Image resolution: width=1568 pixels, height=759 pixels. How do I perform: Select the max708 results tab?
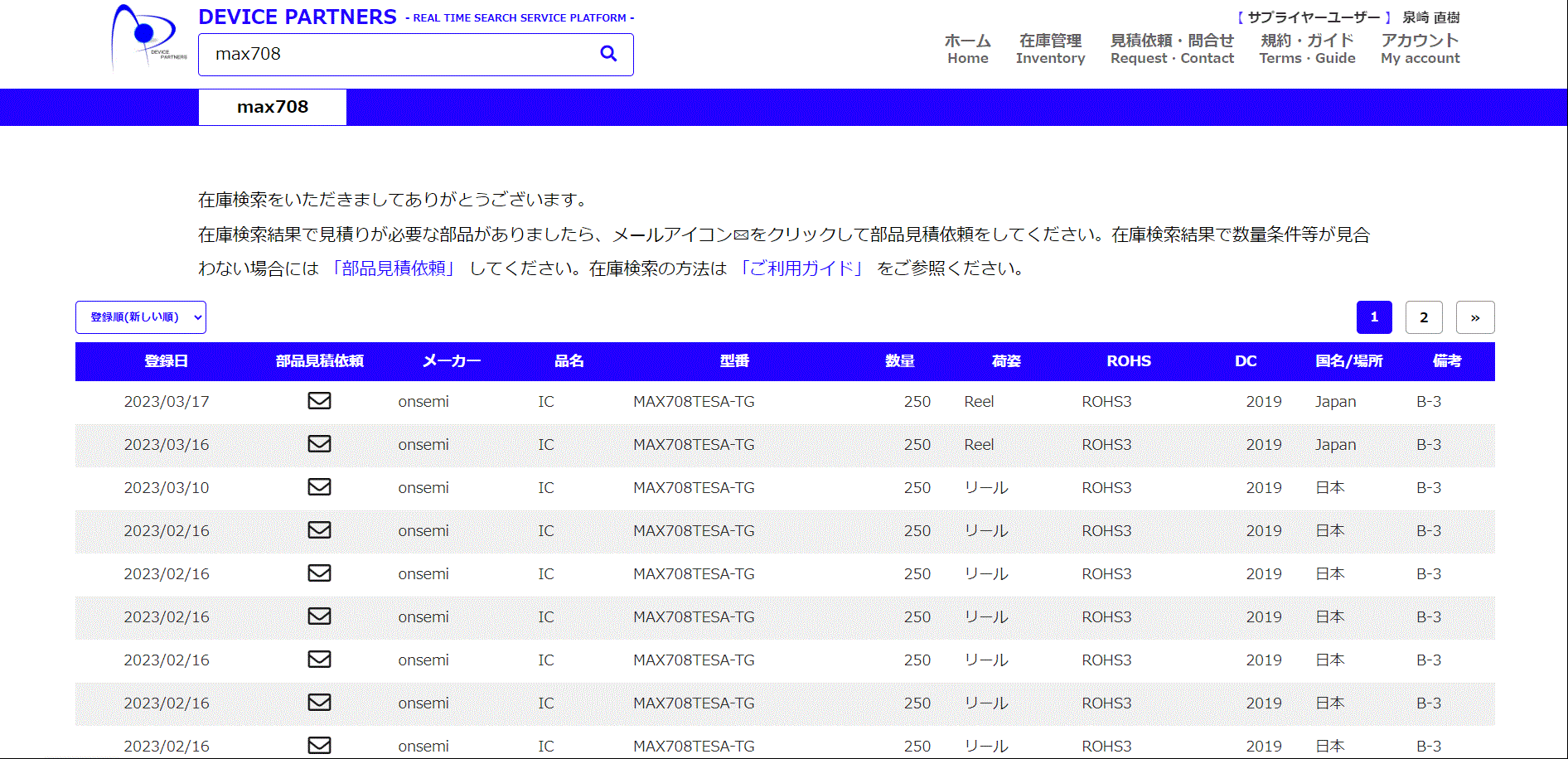click(273, 107)
